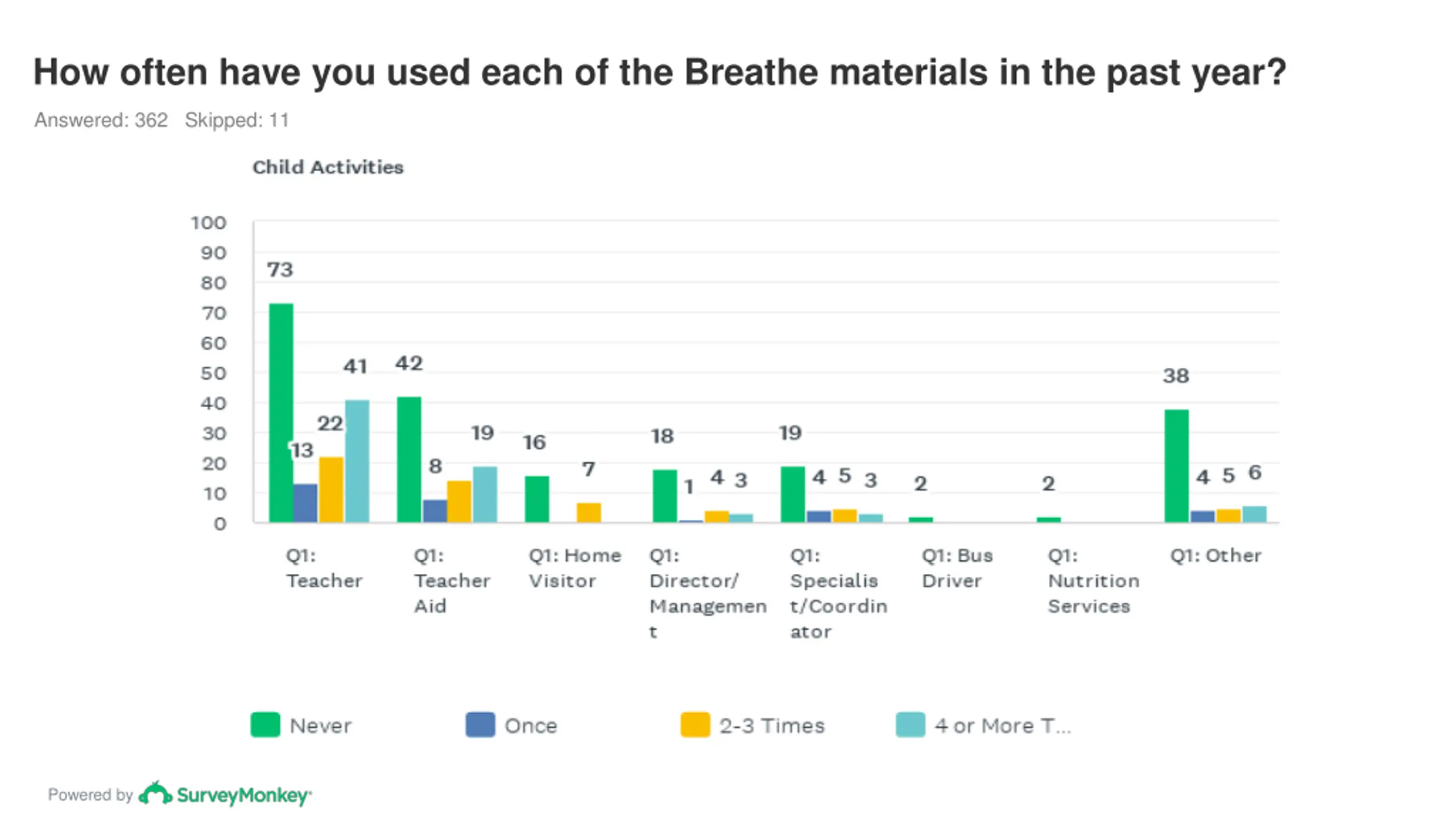Click the Other category green bar labeled 38
The height and width of the screenshot is (819, 1456).
[1177, 465]
